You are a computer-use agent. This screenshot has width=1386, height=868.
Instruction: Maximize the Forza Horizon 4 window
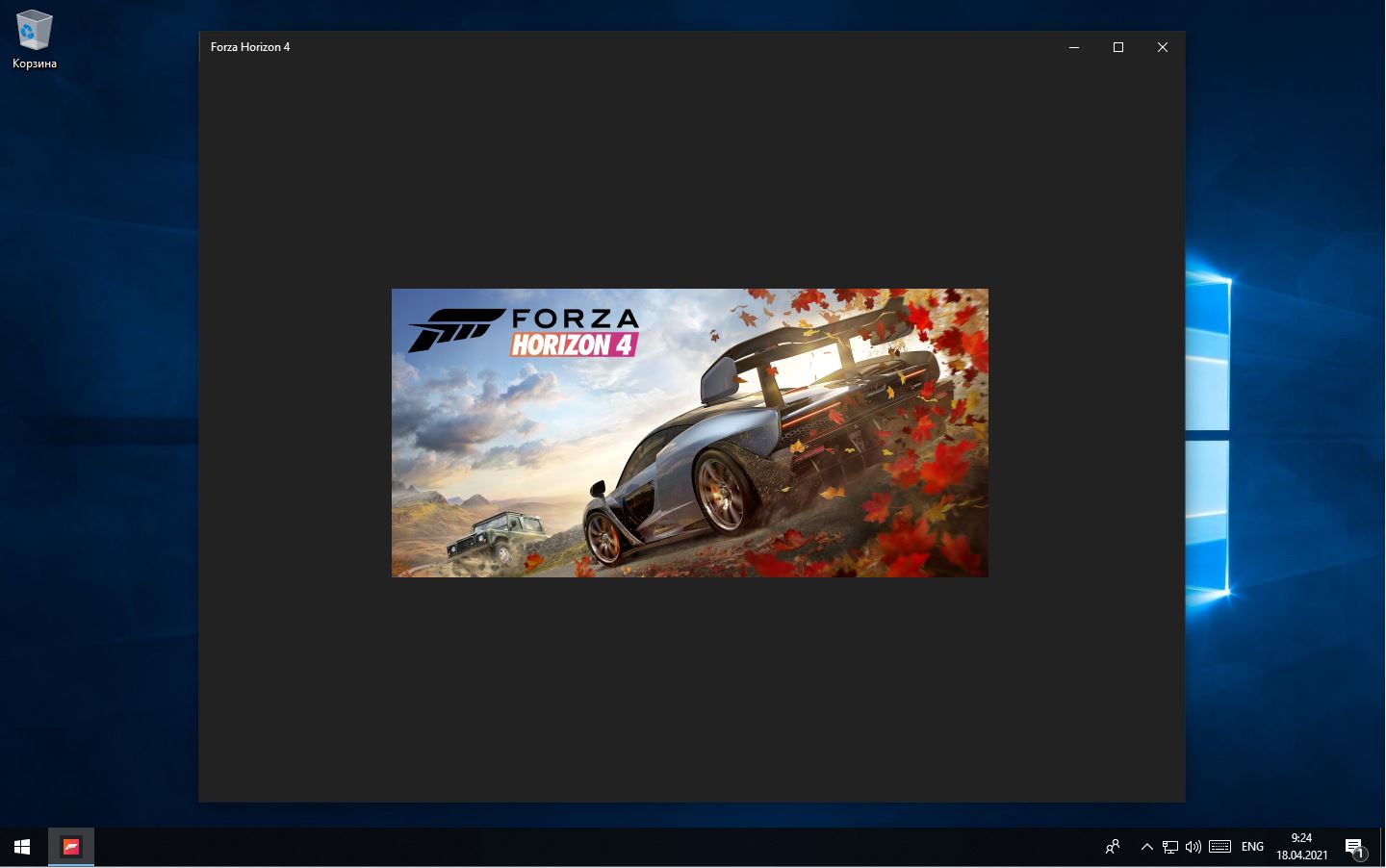coord(1118,47)
